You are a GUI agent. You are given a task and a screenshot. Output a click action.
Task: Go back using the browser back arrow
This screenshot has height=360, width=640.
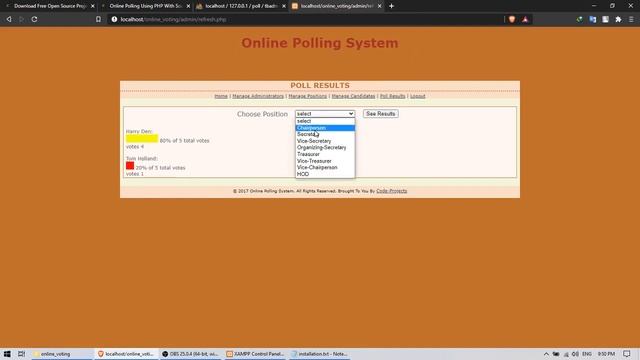[9, 19]
